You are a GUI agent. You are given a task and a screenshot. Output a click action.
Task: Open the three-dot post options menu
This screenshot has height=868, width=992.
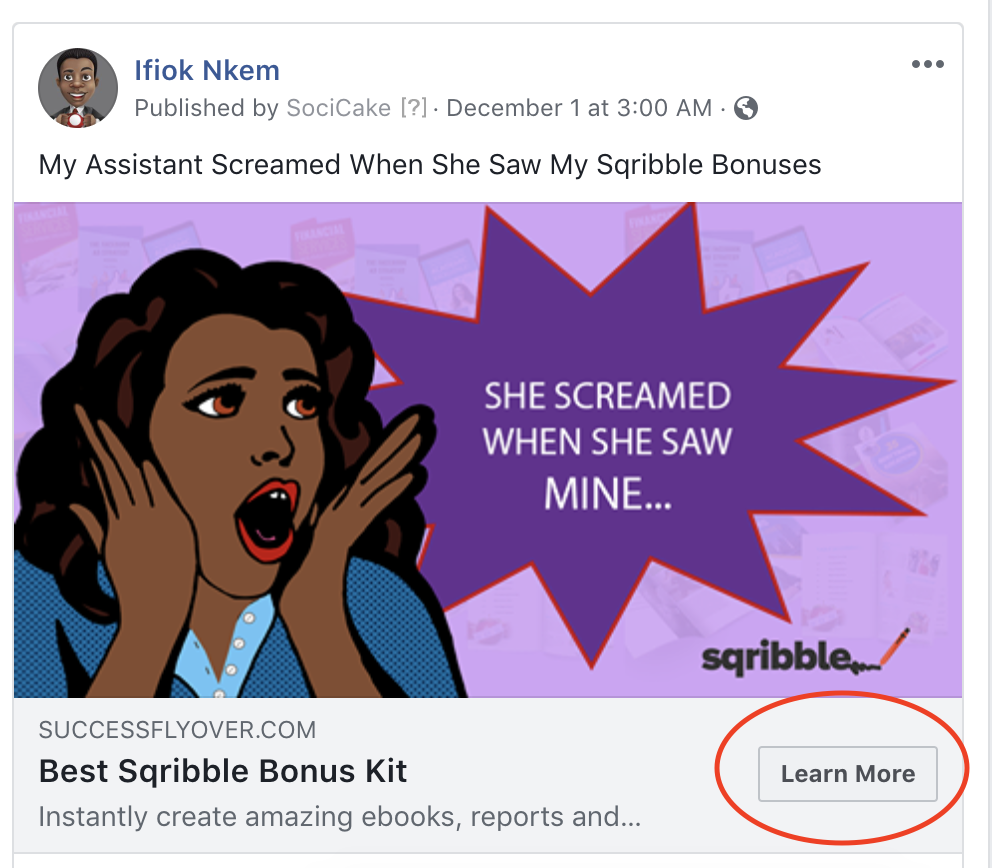927,64
